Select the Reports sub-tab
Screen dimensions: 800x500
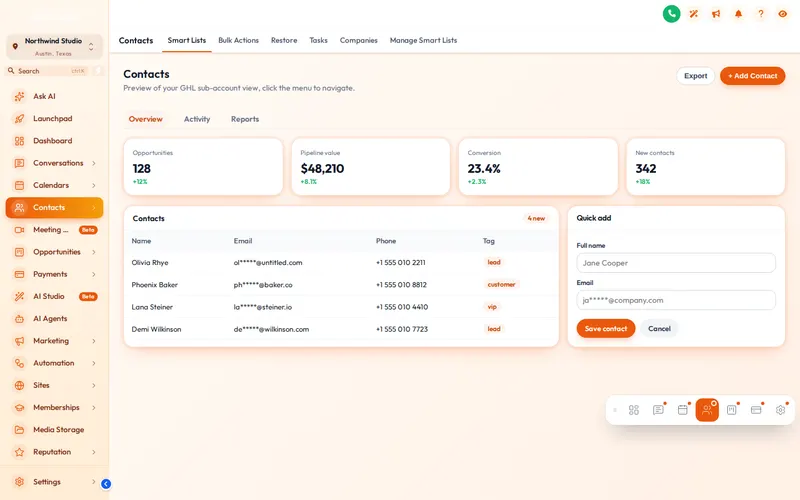245,119
